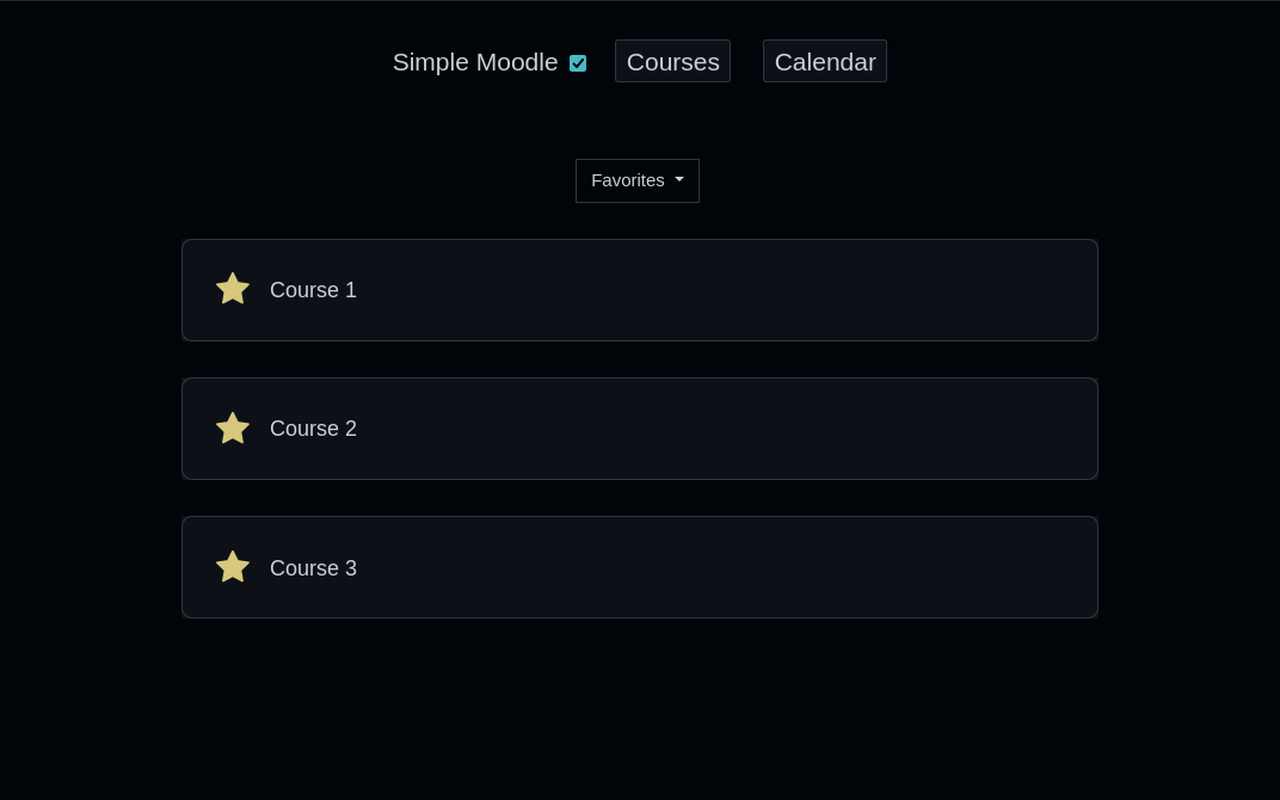This screenshot has height=800, width=1280.
Task: Select the Course 3 card
Action: point(640,567)
